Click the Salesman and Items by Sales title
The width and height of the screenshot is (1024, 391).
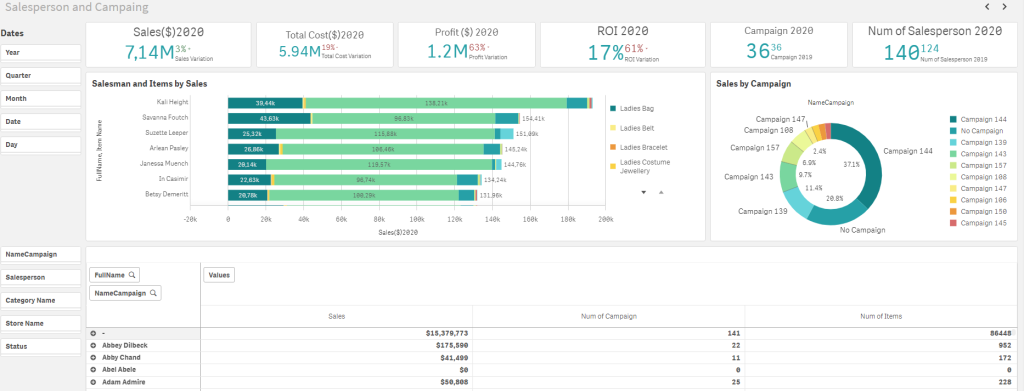[x=150, y=84]
